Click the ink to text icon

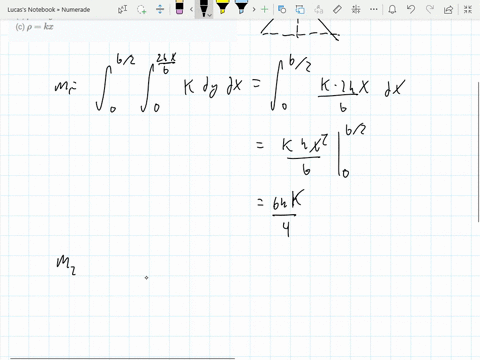(319, 9)
